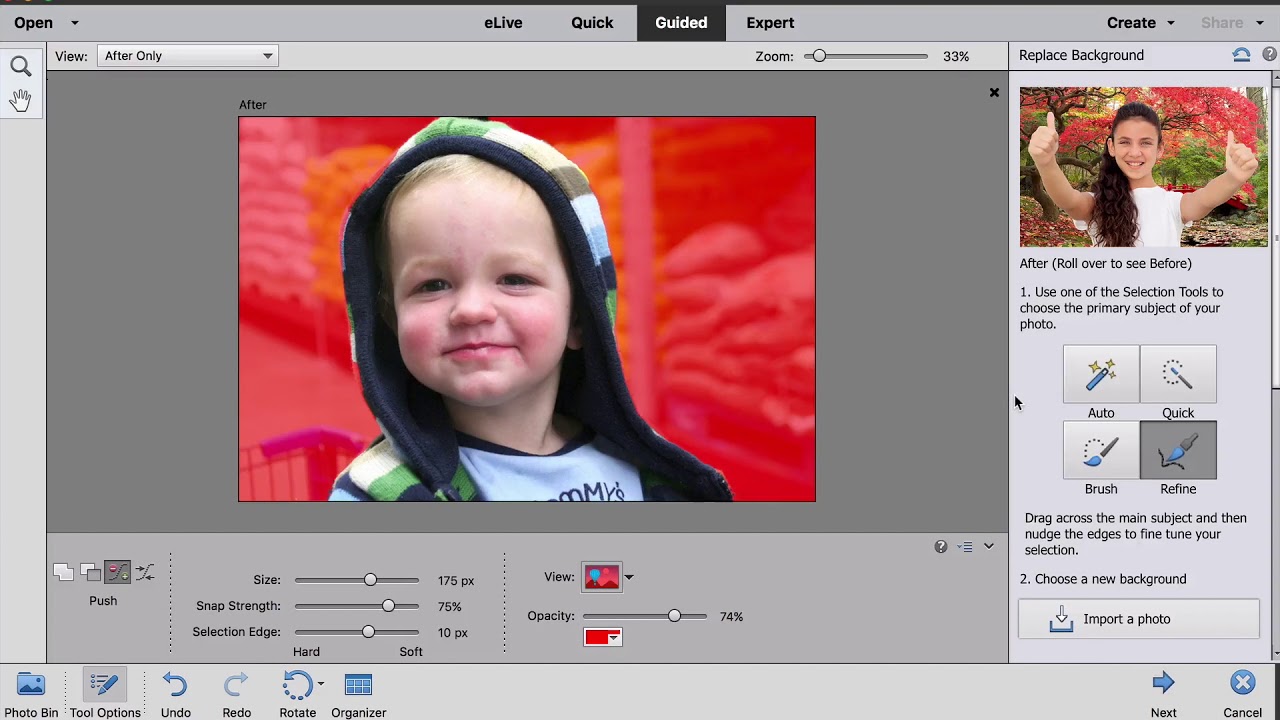Switch to the eLive tab
1280x720 pixels.
coord(503,22)
